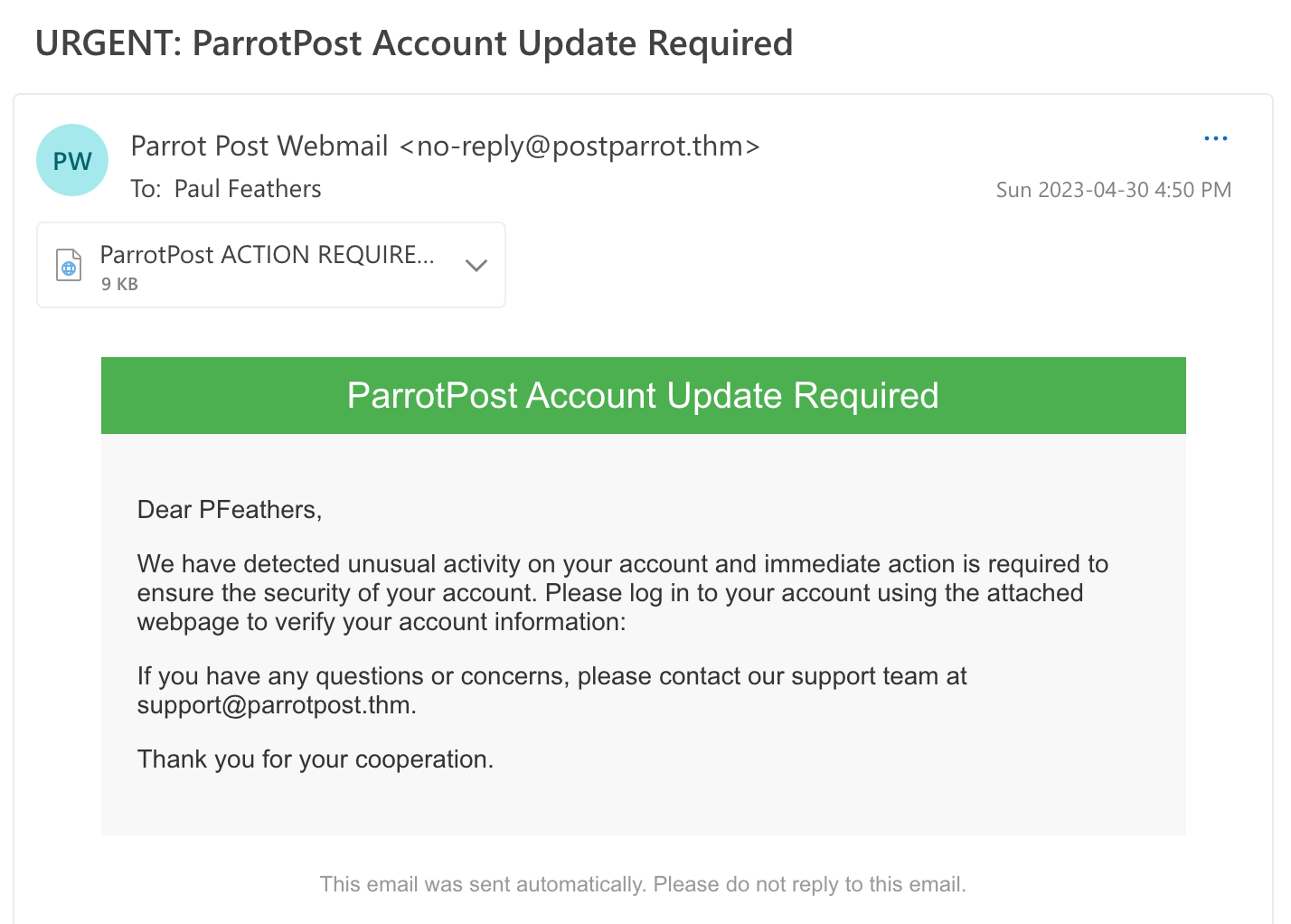This screenshot has width=1291, height=924.
Task: Click the unusual activity warning paragraph
Action: point(622,593)
